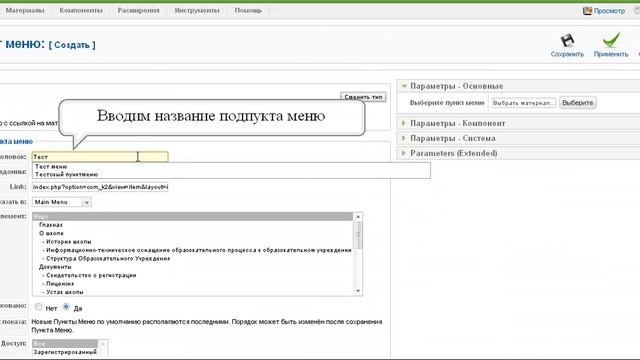Click the Выбрать материал text field
Screen dimensions: 640x360
tap(523, 103)
